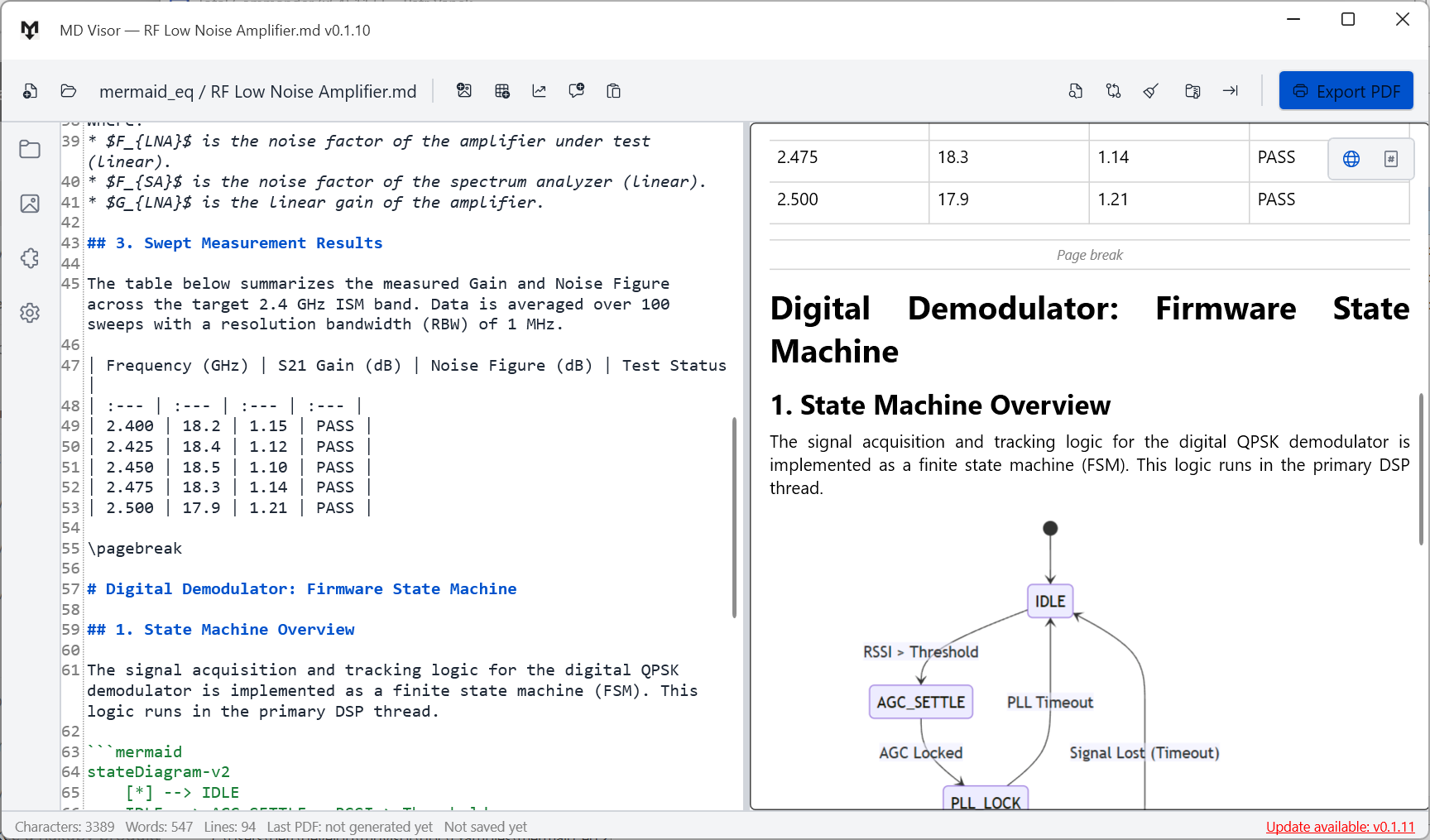The height and width of the screenshot is (840, 1430).
Task: Click the editor row with 2.400 and 18.2
Action: (230, 426)
